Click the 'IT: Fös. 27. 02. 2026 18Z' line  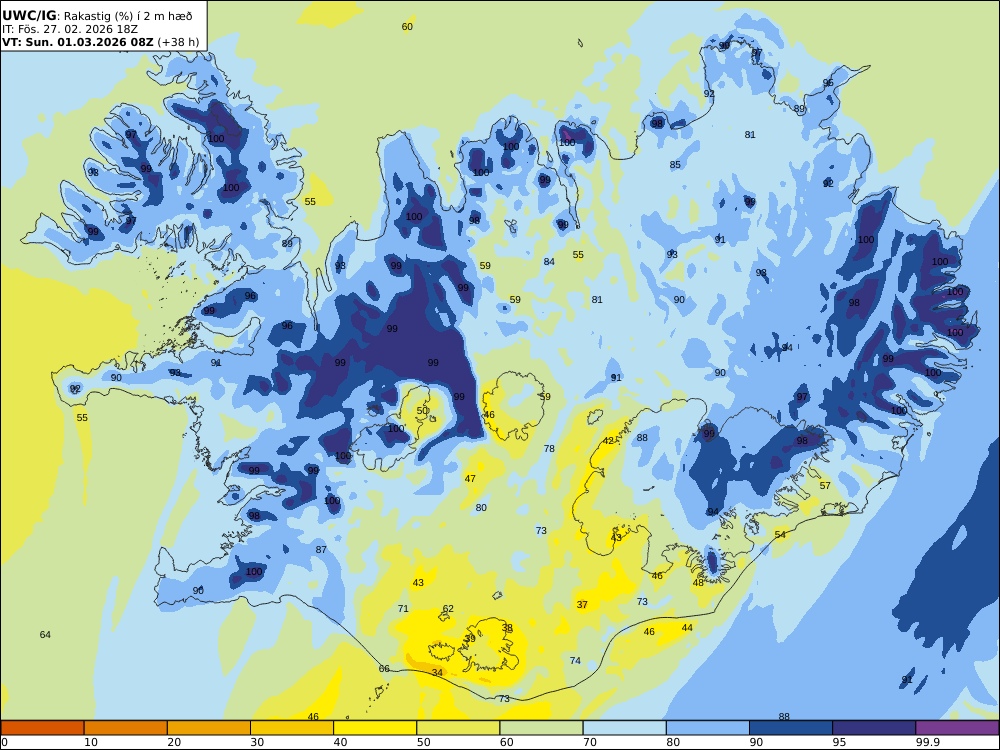point(70,29)
